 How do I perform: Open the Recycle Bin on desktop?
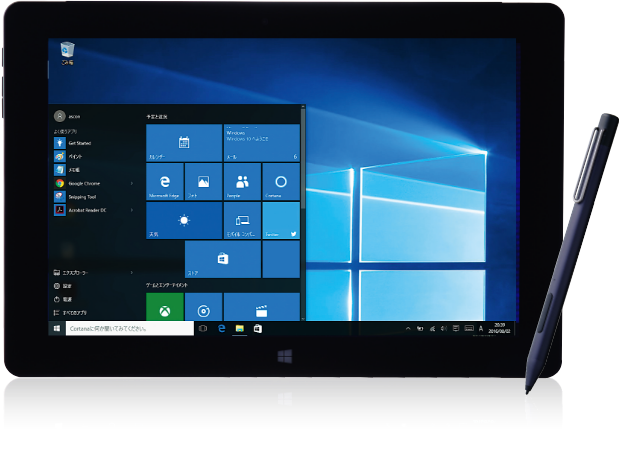(x=68, y=51)
